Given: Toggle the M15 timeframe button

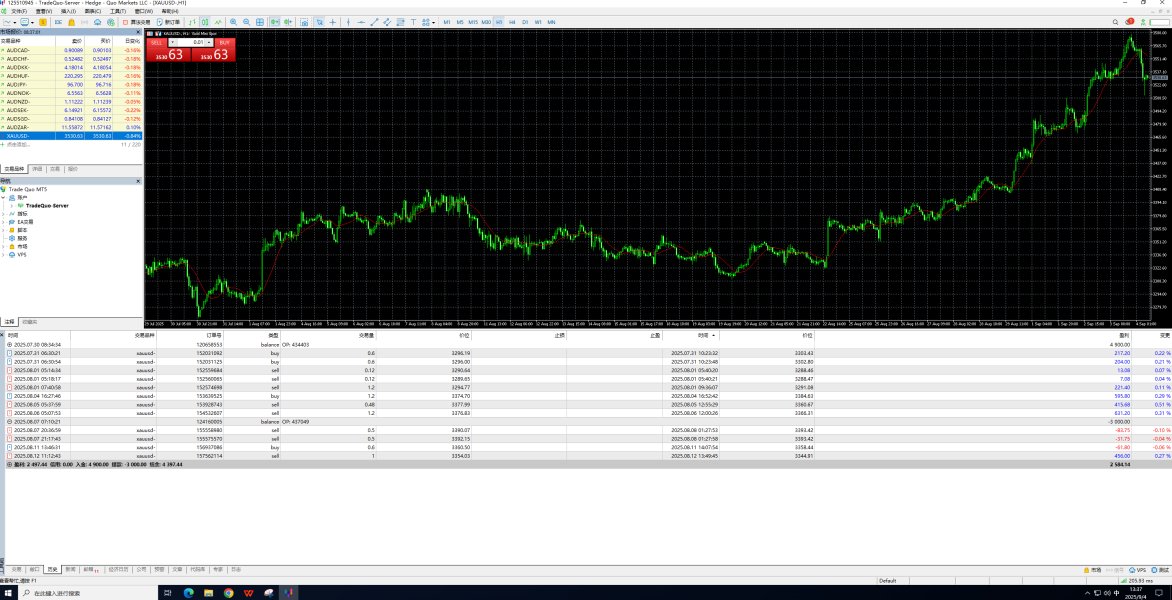Looking at the screenshot, I should click(x=473, y=21).
